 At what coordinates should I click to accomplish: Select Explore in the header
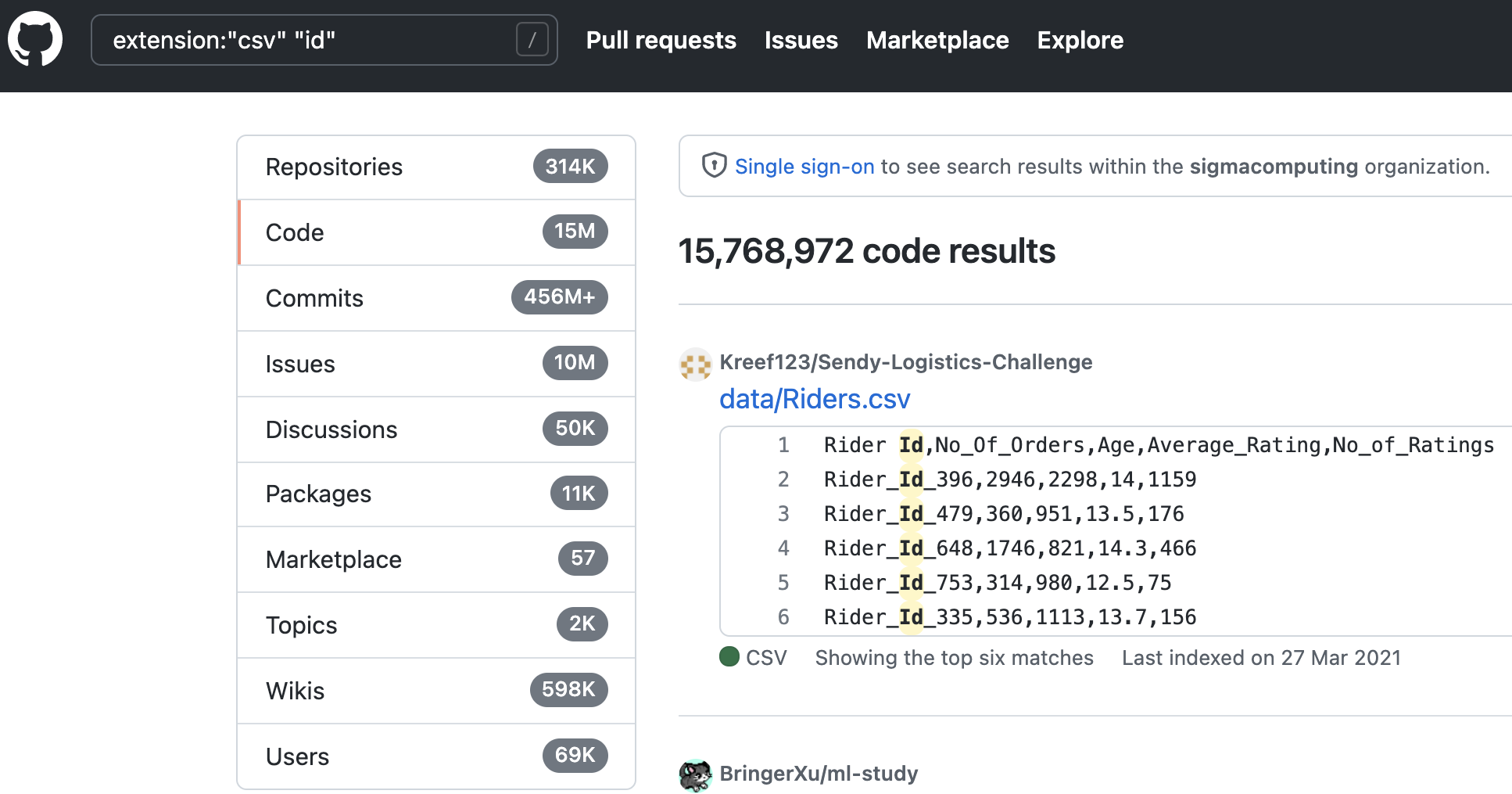pos(1080,40)
